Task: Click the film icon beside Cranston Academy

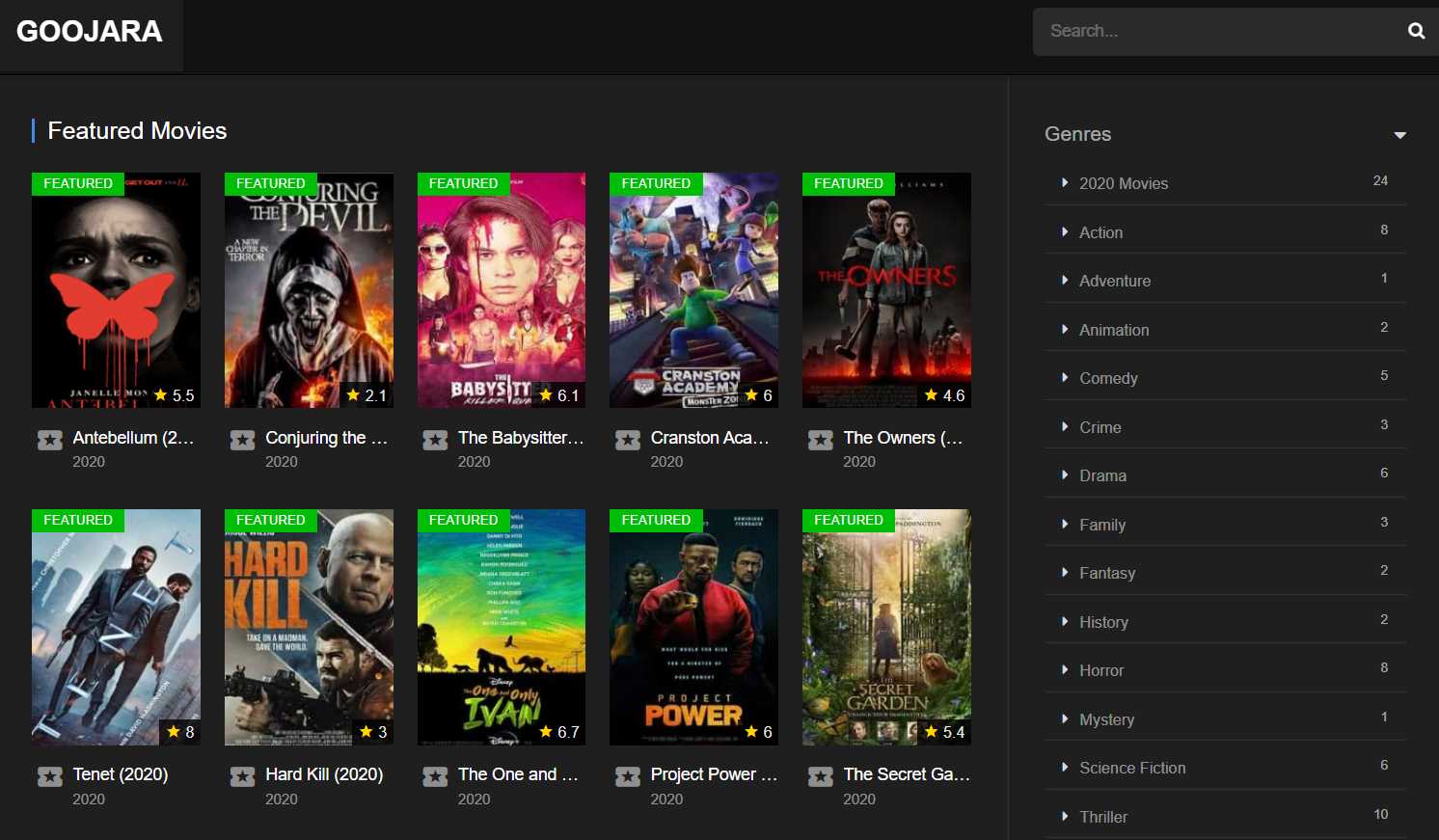Action: coord(628,440)
